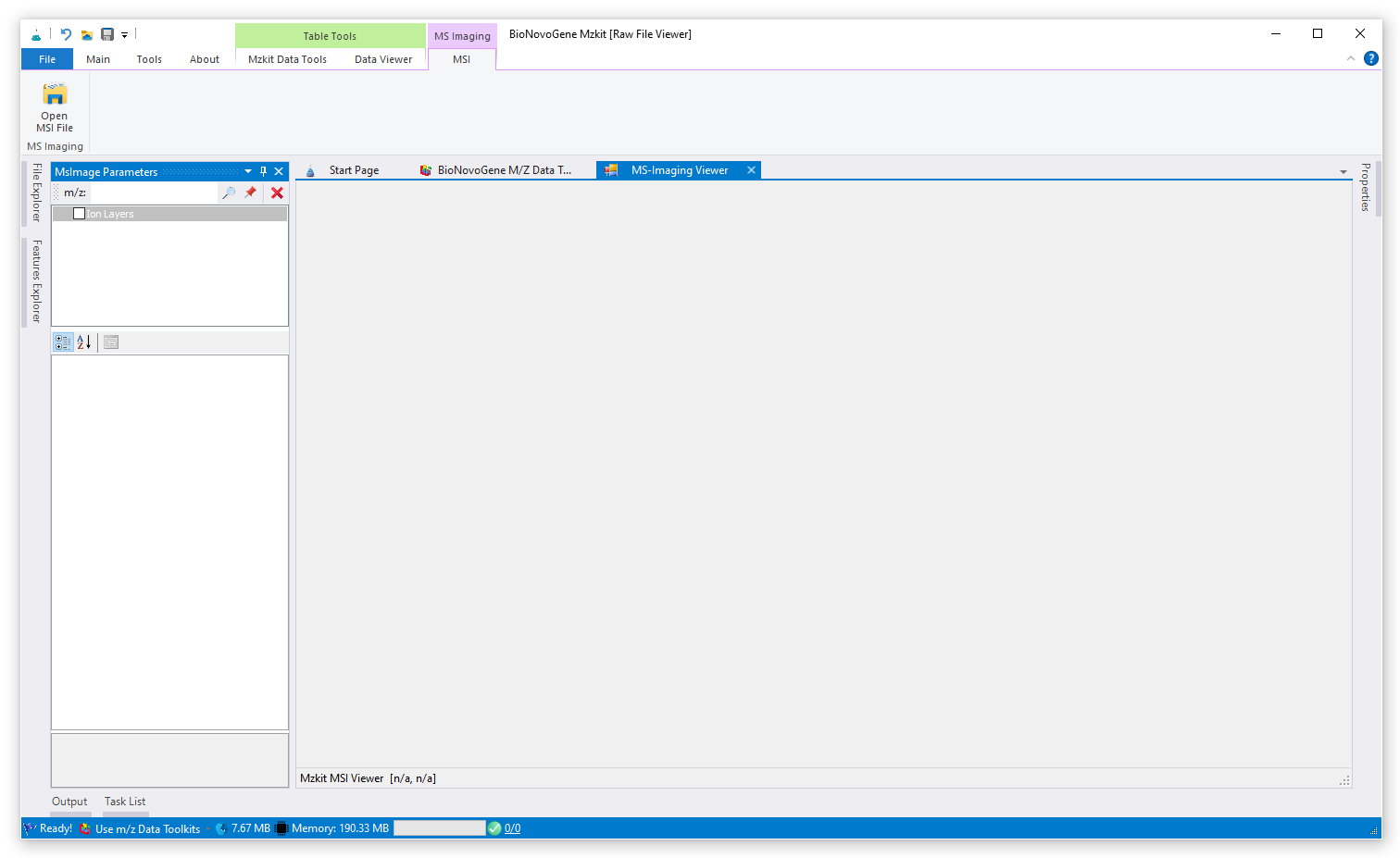Click the save disk icon in title bar

pos(107,34)
